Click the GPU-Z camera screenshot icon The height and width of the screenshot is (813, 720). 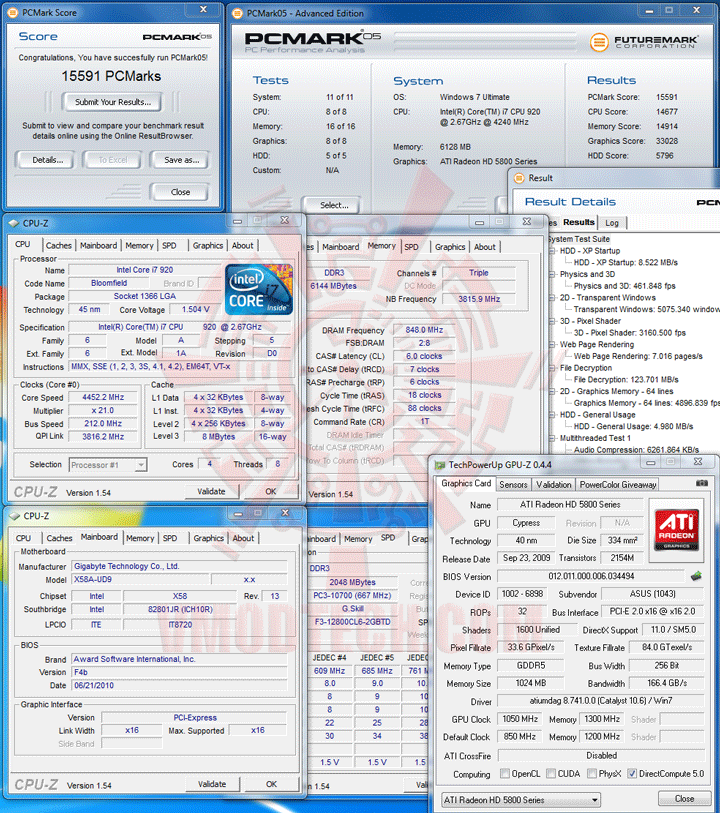[x=702, y=483]
